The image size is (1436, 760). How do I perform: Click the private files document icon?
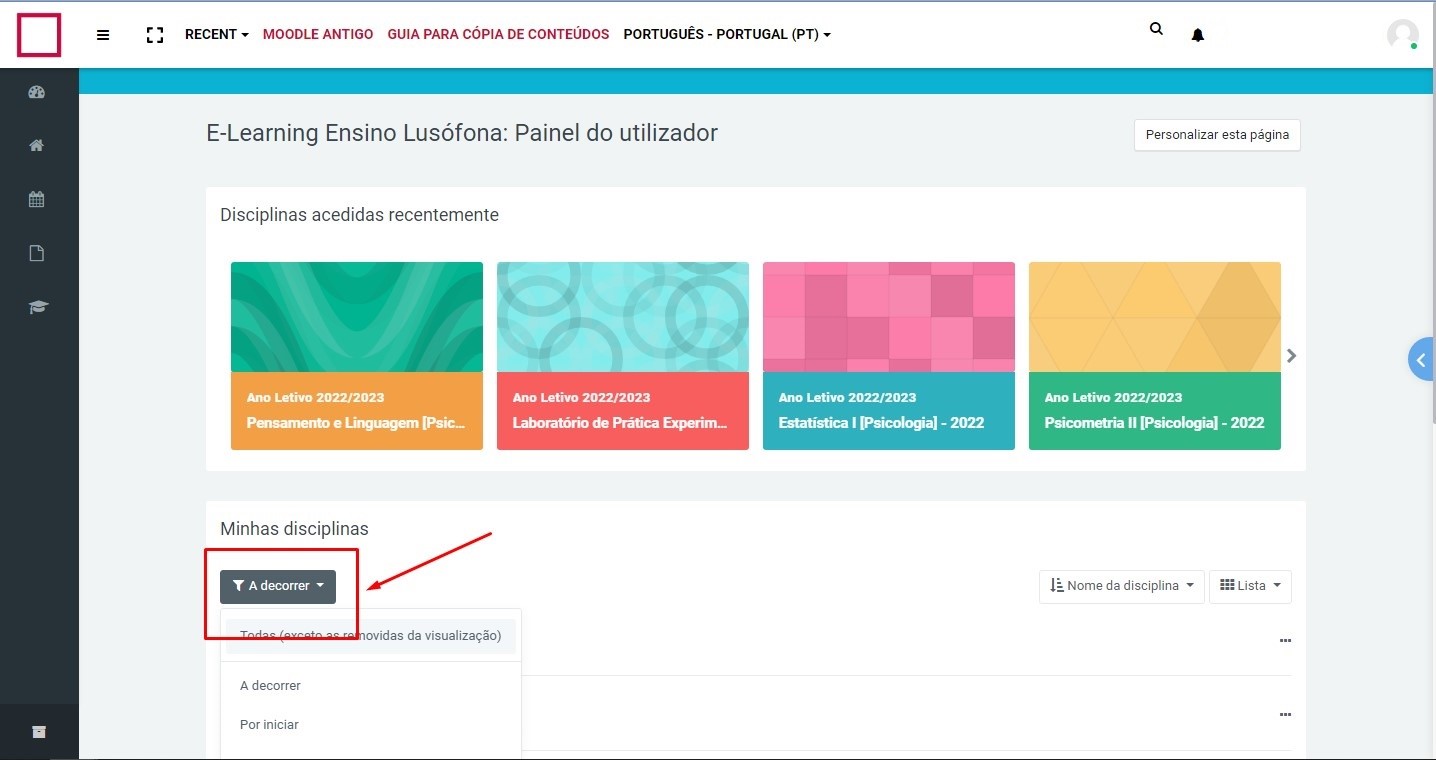click(x=37, y=253)
